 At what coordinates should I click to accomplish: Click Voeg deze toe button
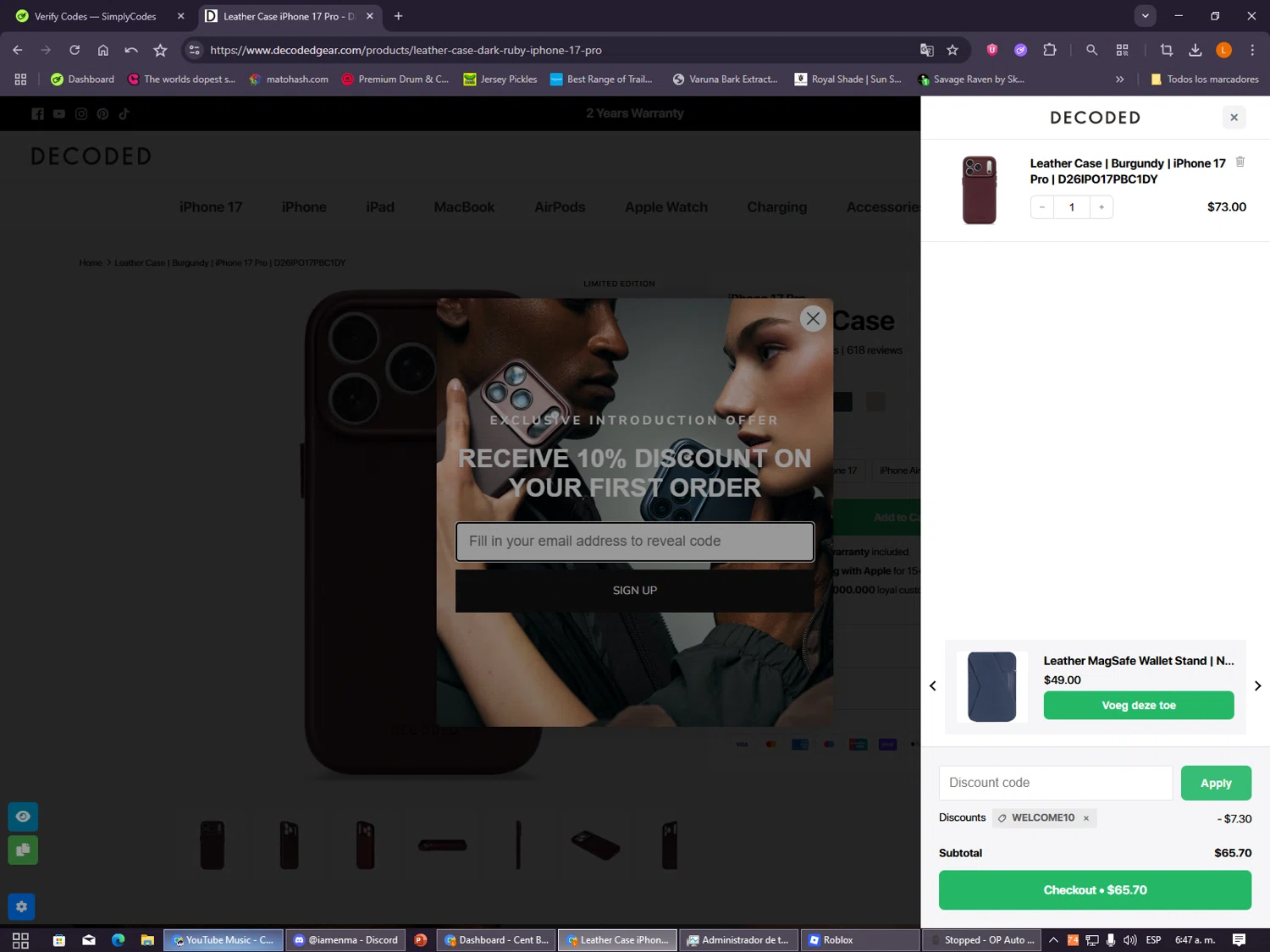tap(1139, 706)
